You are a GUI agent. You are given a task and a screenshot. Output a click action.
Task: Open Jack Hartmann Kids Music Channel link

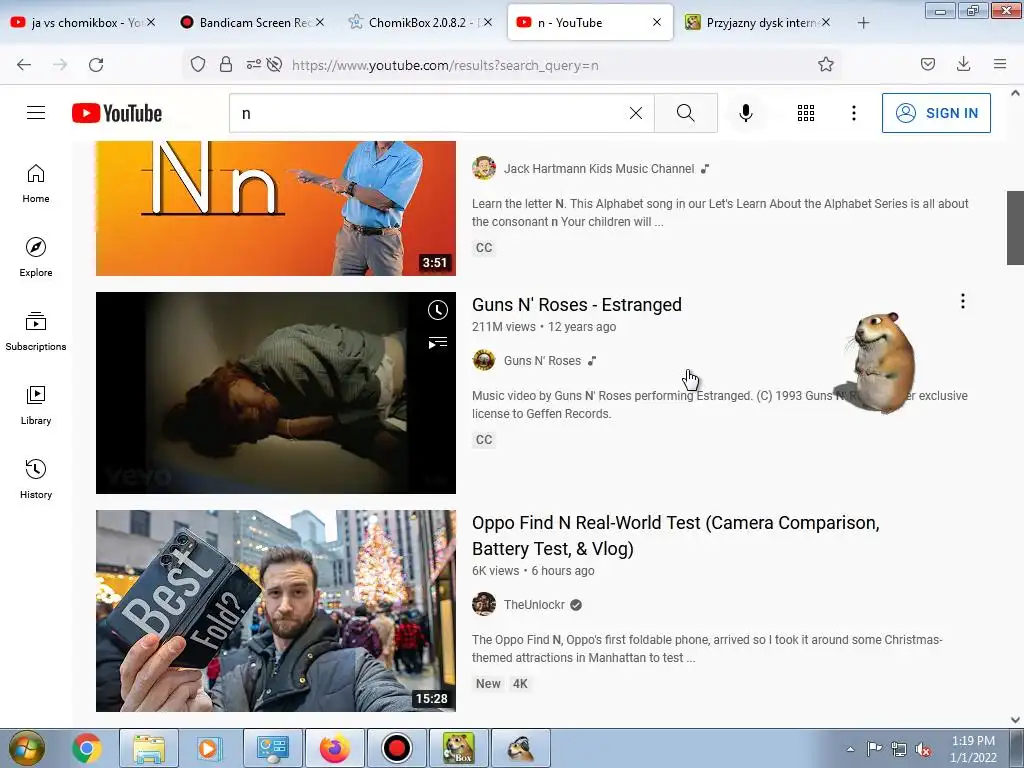pos(599,168)
